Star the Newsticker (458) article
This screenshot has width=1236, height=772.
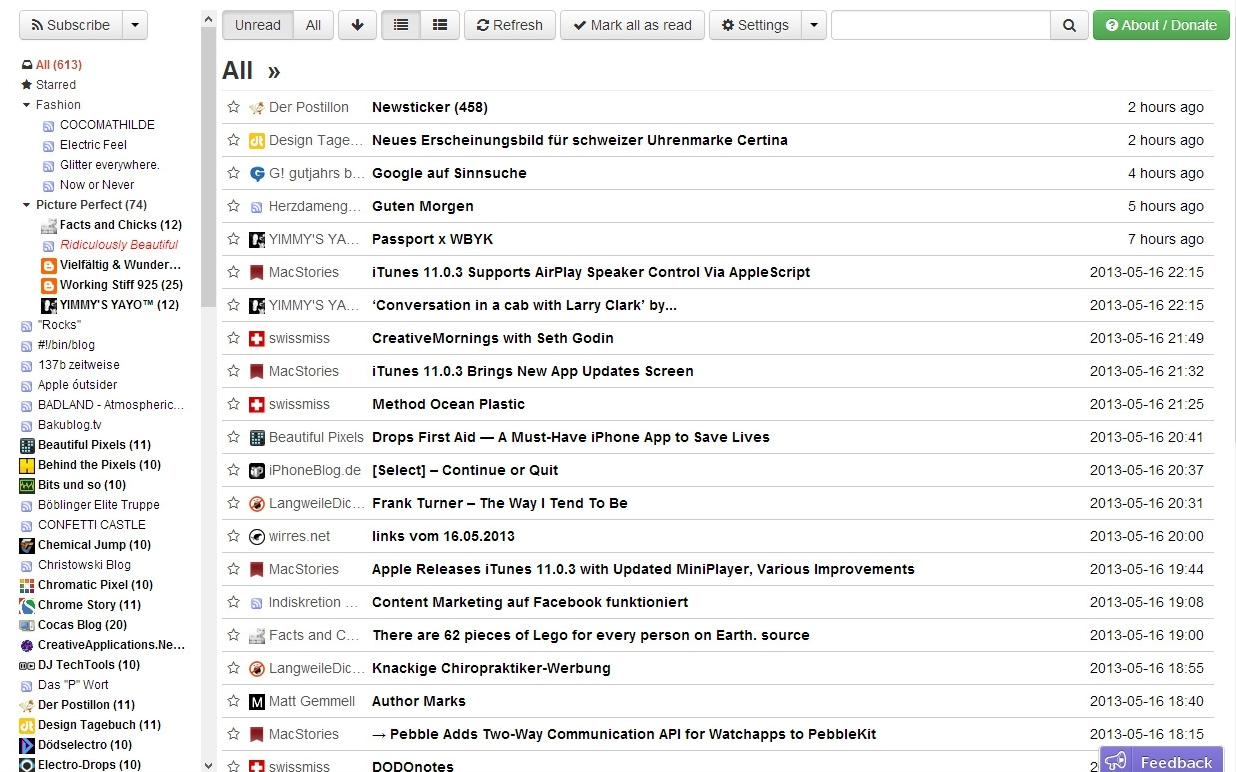233,107
